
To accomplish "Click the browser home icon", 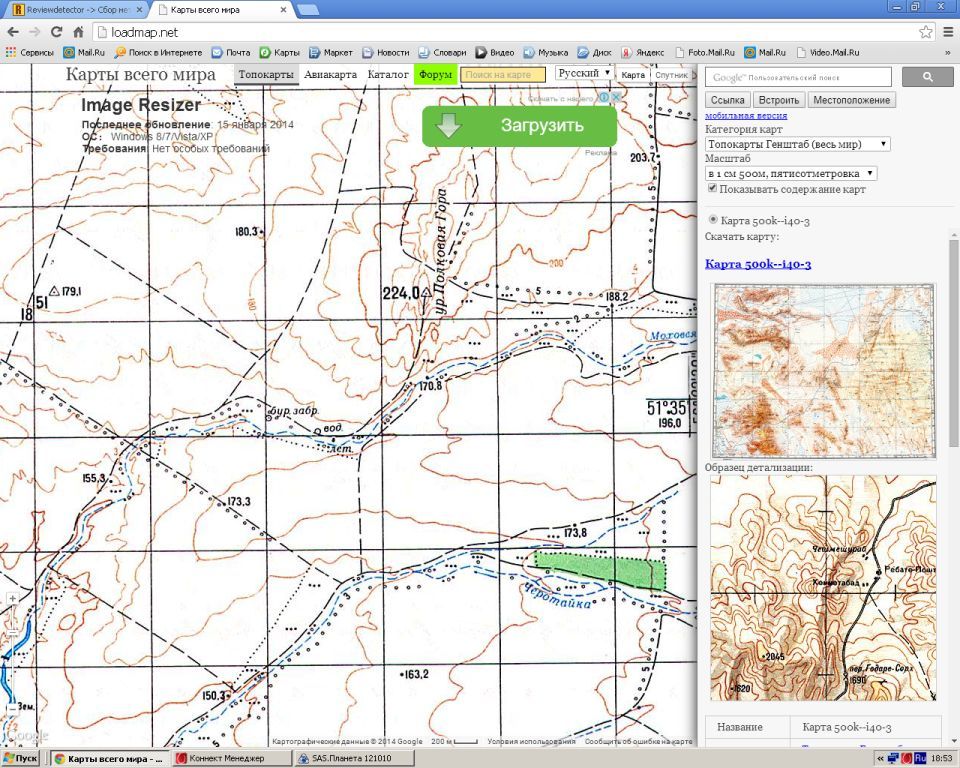I will [78, 32].
